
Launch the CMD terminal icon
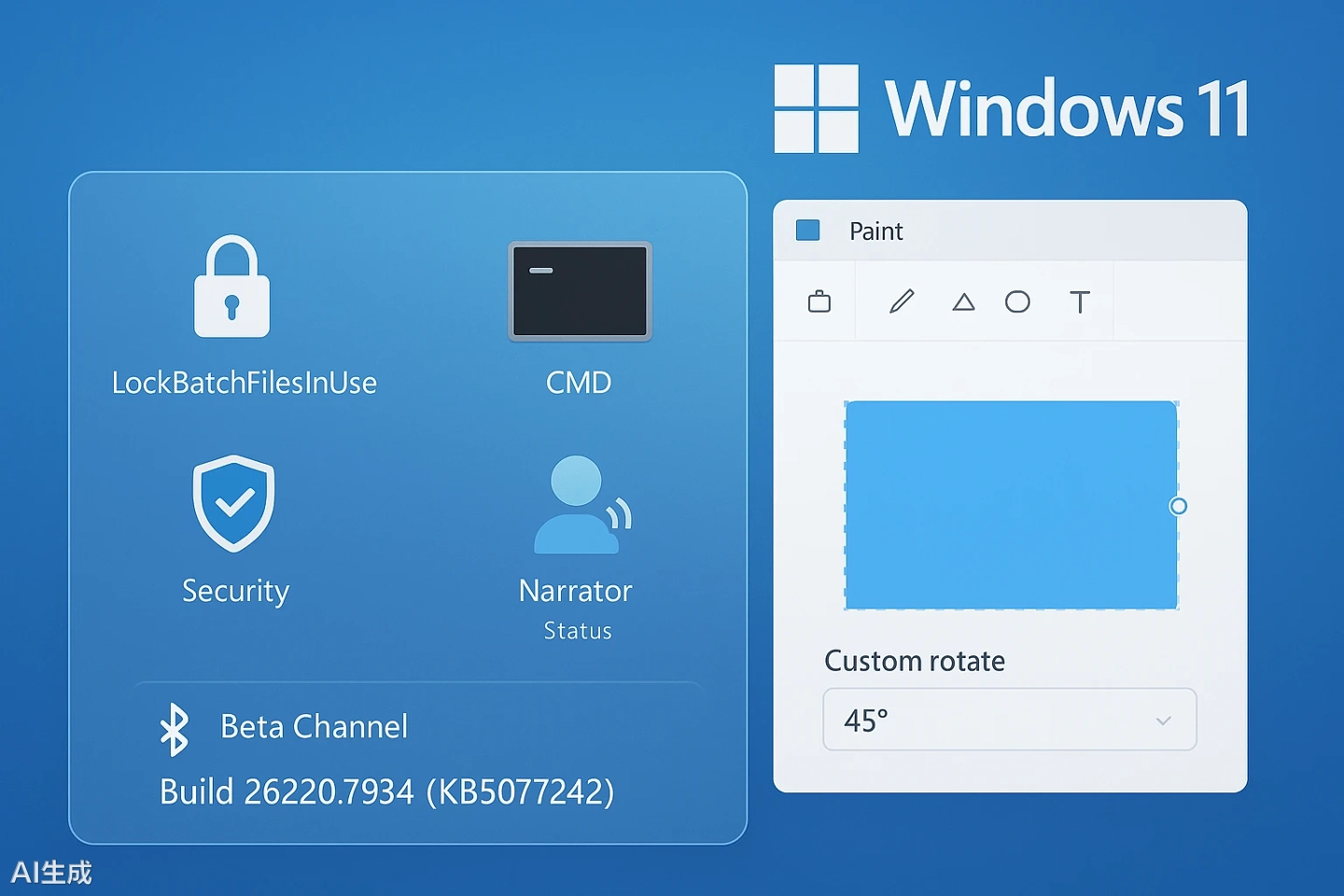[579, 291]
